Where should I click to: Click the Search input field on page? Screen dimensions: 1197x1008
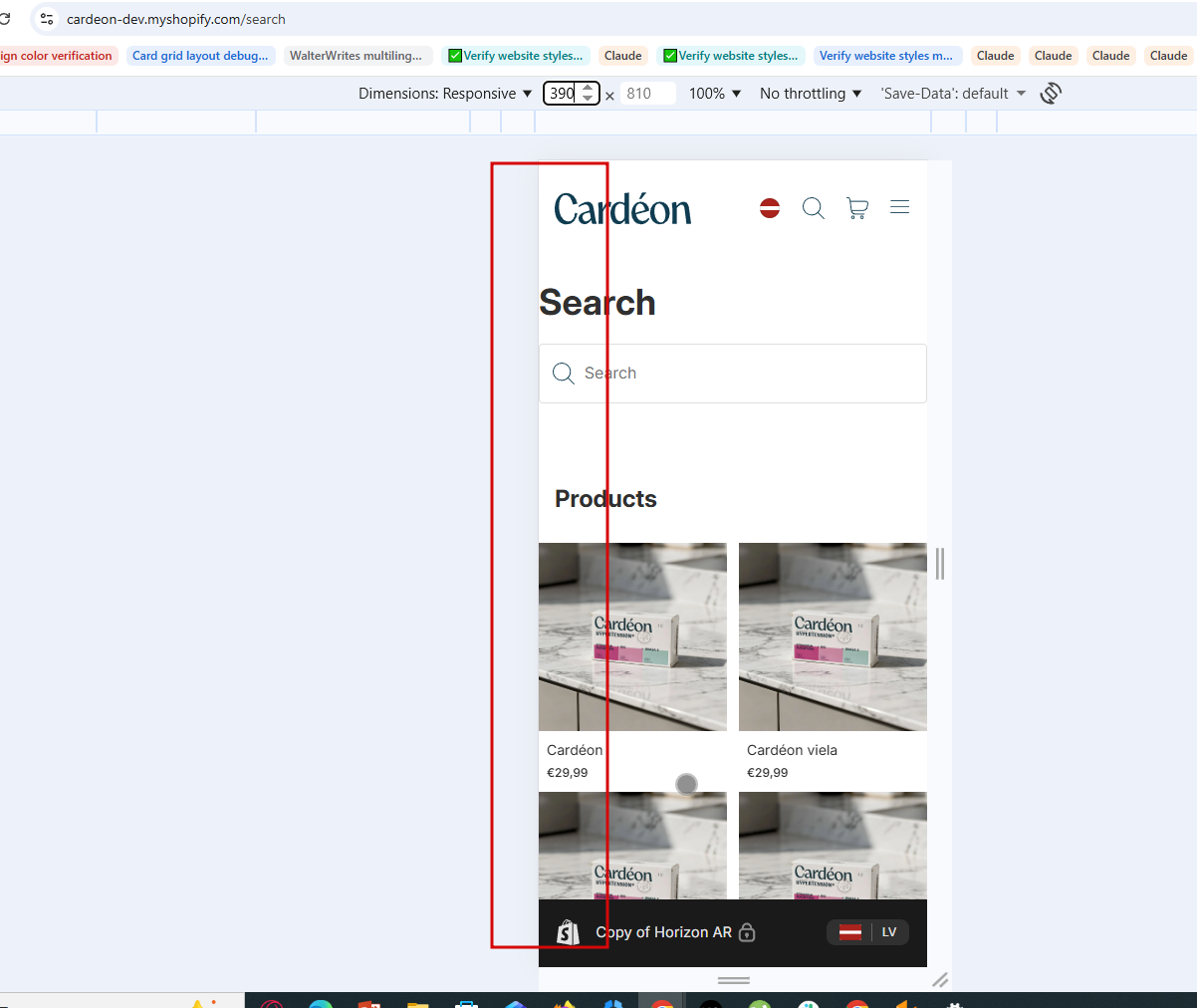coord(733,374)
